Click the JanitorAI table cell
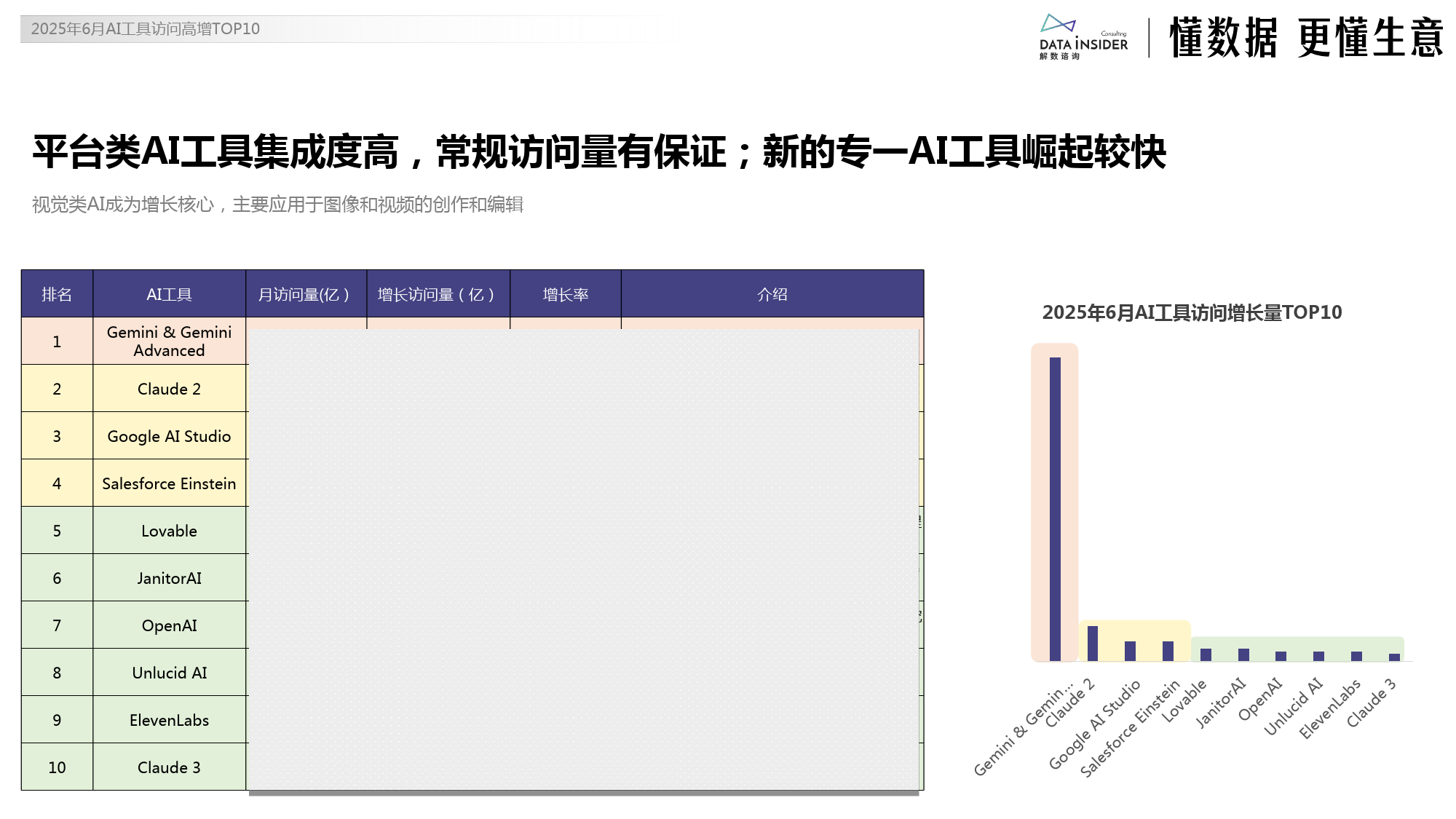 170,578
